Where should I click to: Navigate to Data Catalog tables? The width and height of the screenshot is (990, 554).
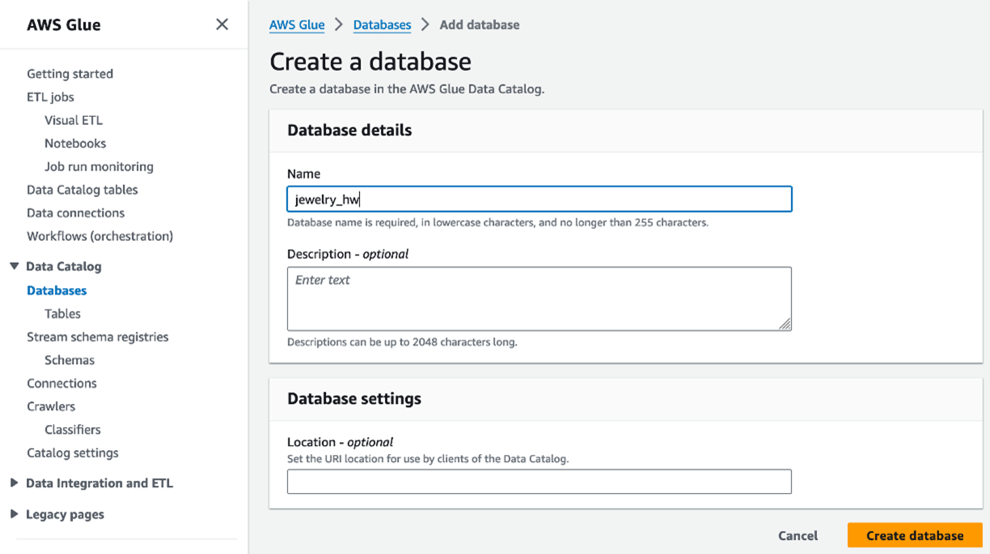point(82,190)
